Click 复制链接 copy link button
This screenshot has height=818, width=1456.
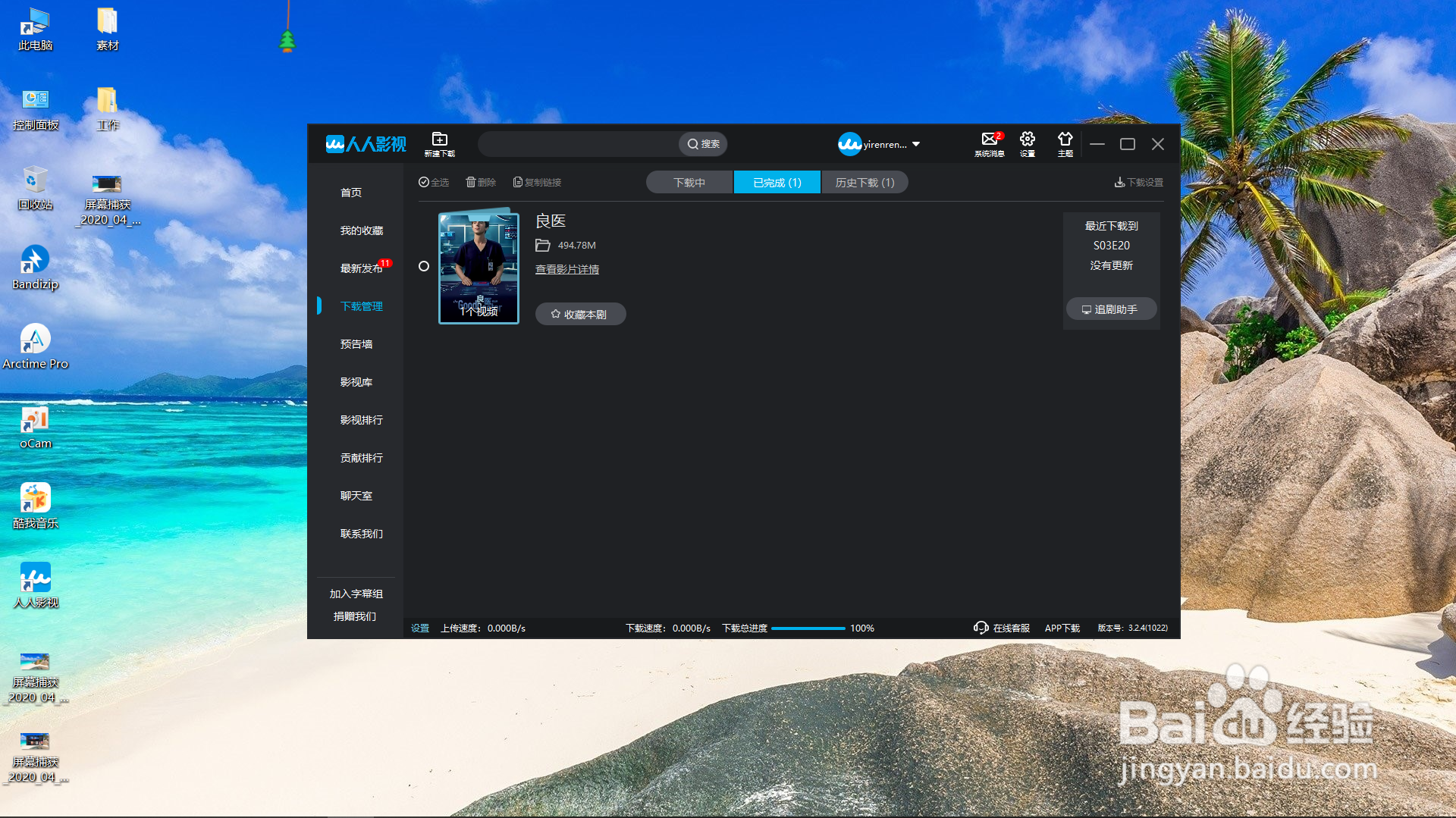[537, 182]
